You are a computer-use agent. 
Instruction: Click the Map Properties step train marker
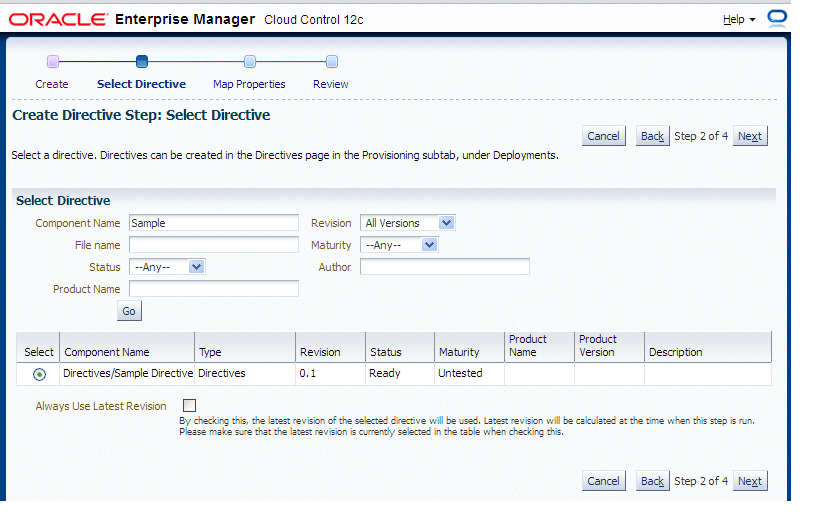[x=250, y=62]
